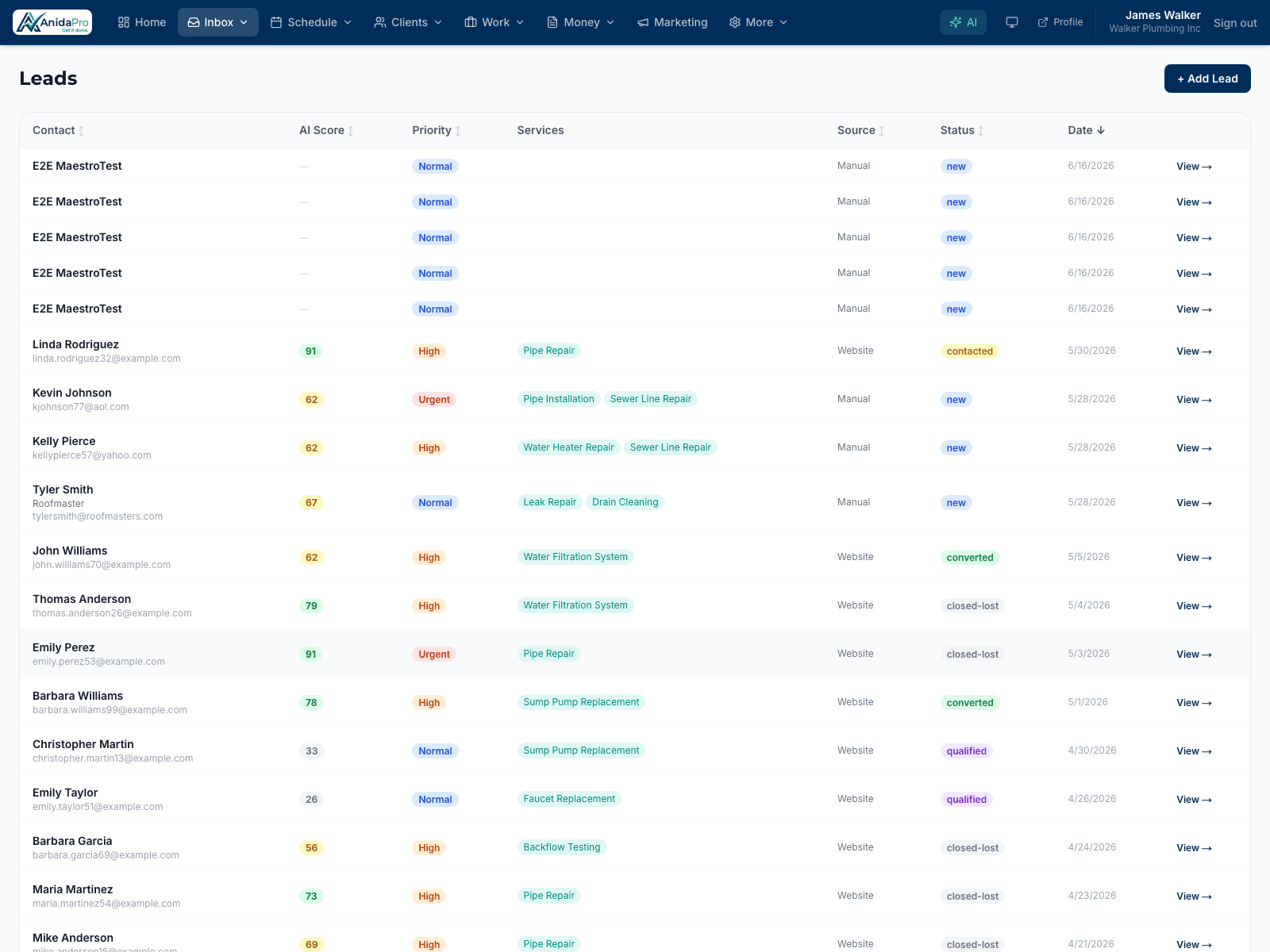
Task: Open the Schedule dropdown menu
Action: tap(311, 22)
